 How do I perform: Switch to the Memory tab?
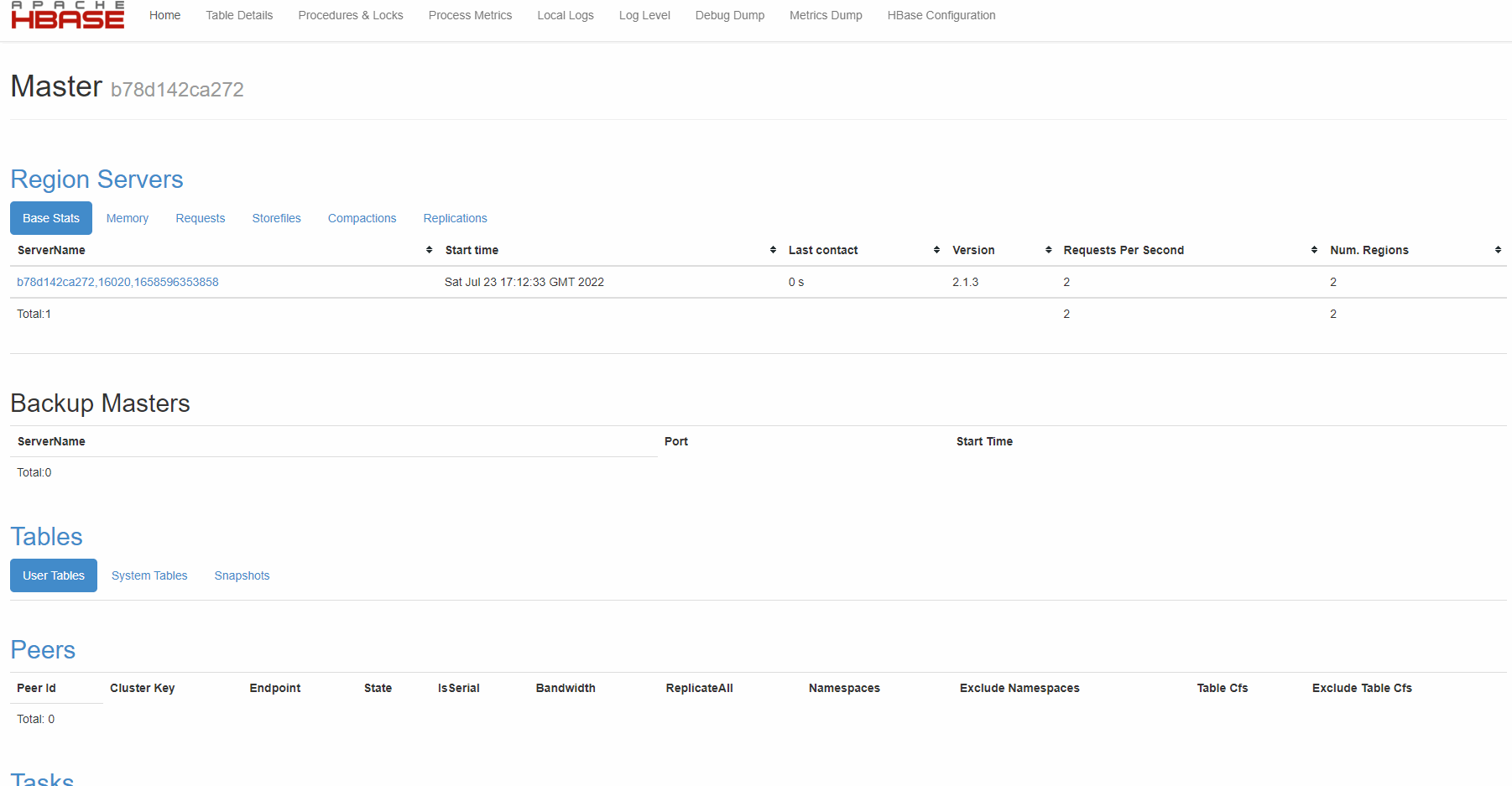point(127,218)
